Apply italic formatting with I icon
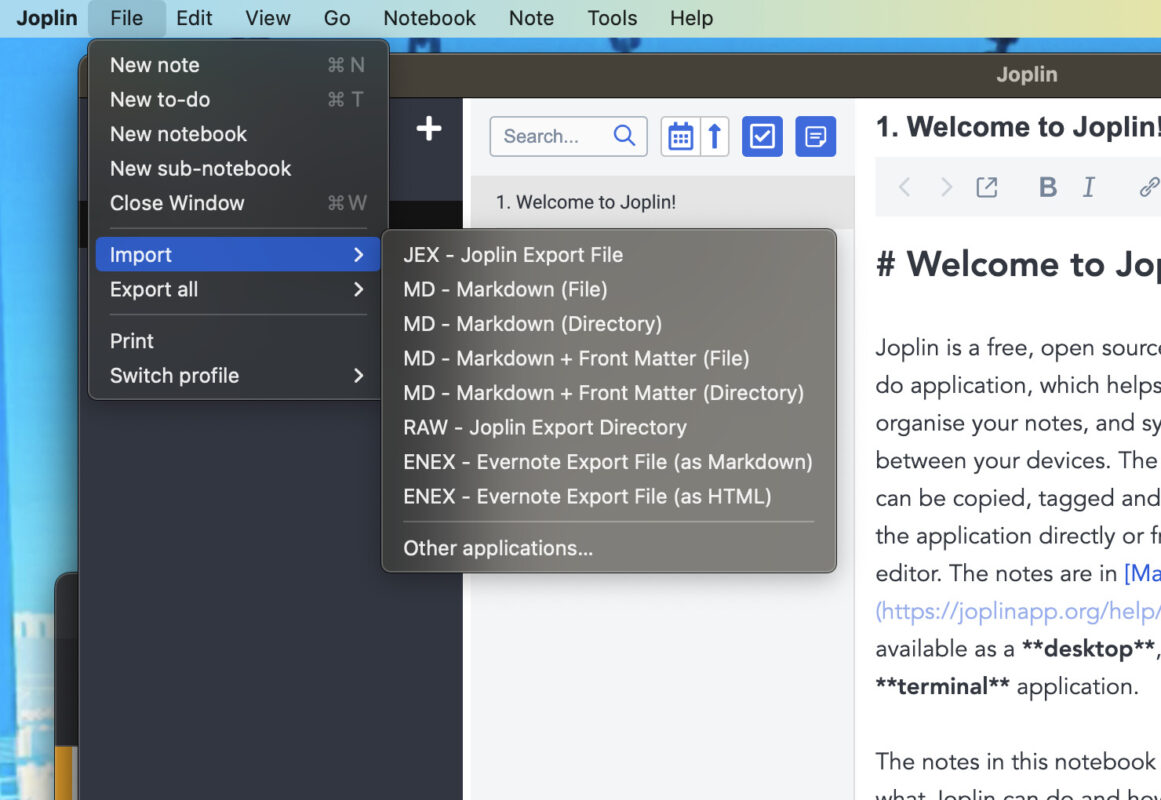 1089,187
